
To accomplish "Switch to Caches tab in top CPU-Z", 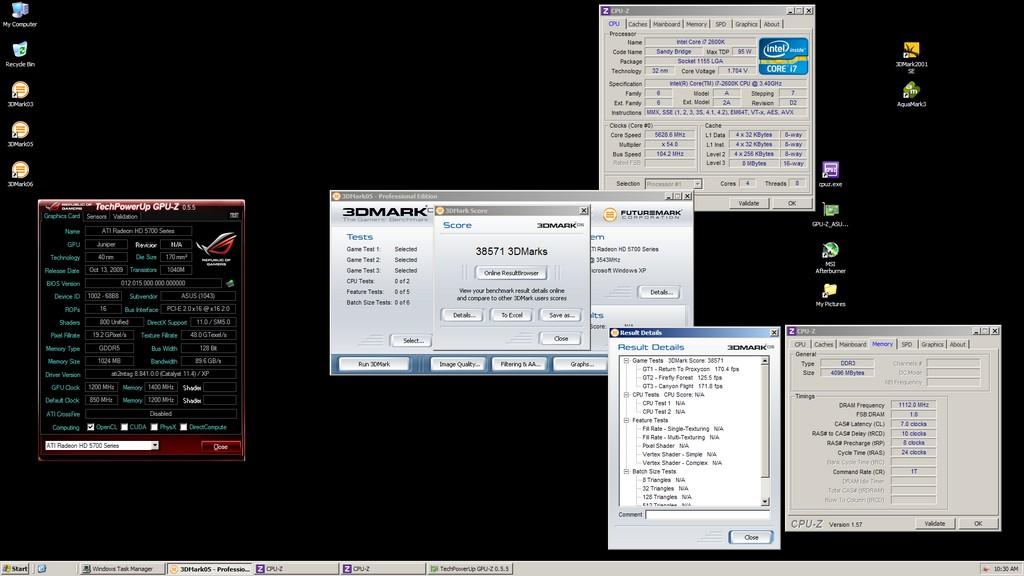I will (637, 24).
